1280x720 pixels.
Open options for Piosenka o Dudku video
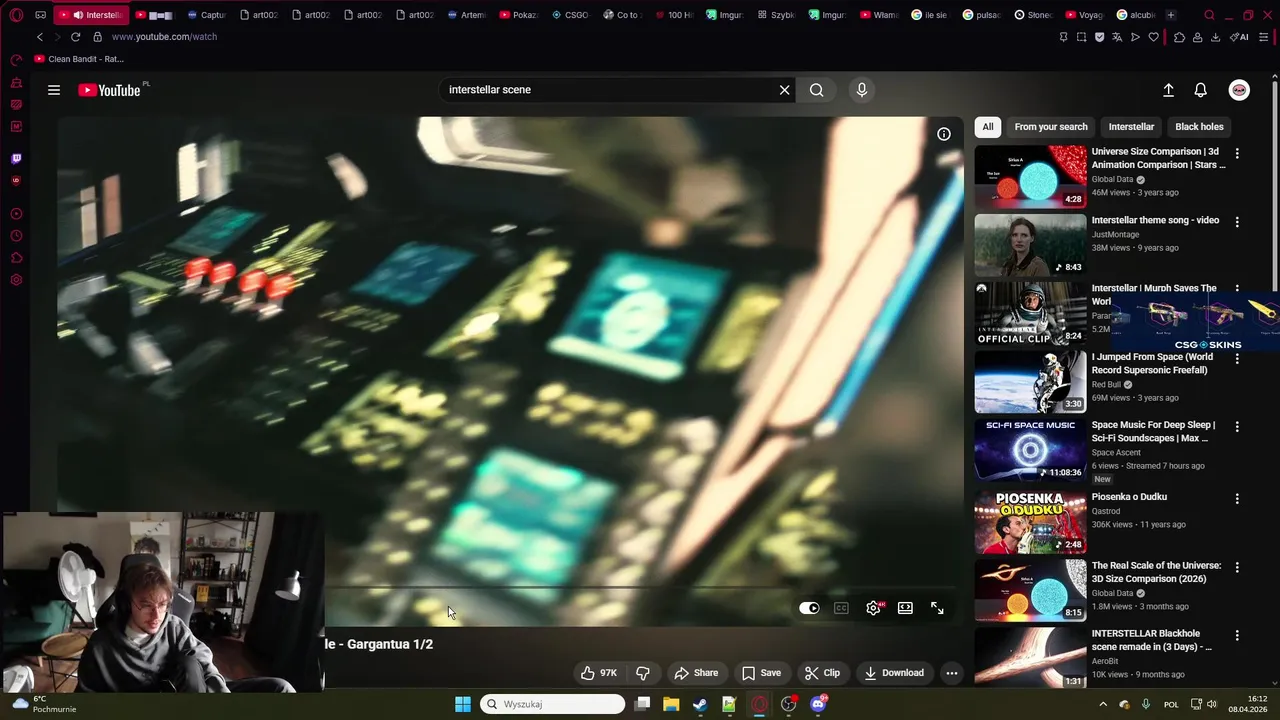click(x=1237, y=498)
